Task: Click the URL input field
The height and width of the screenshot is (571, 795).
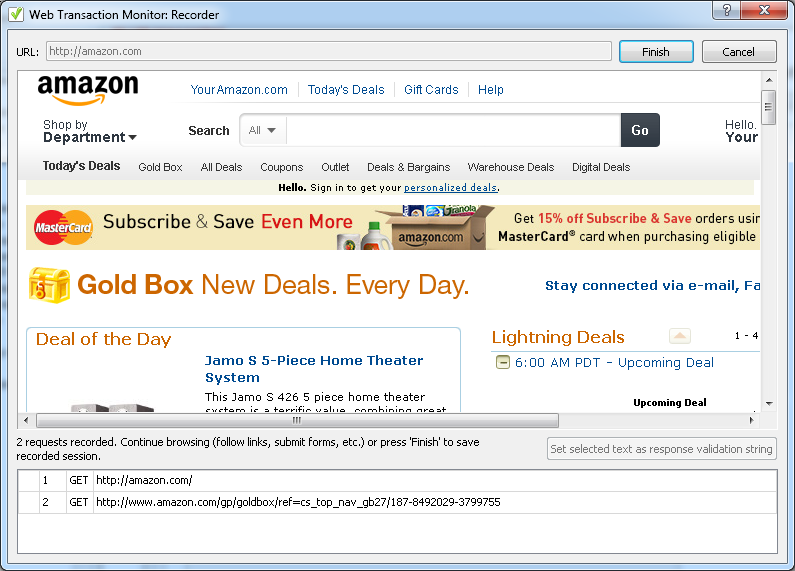Action: (x=329, y=51)
